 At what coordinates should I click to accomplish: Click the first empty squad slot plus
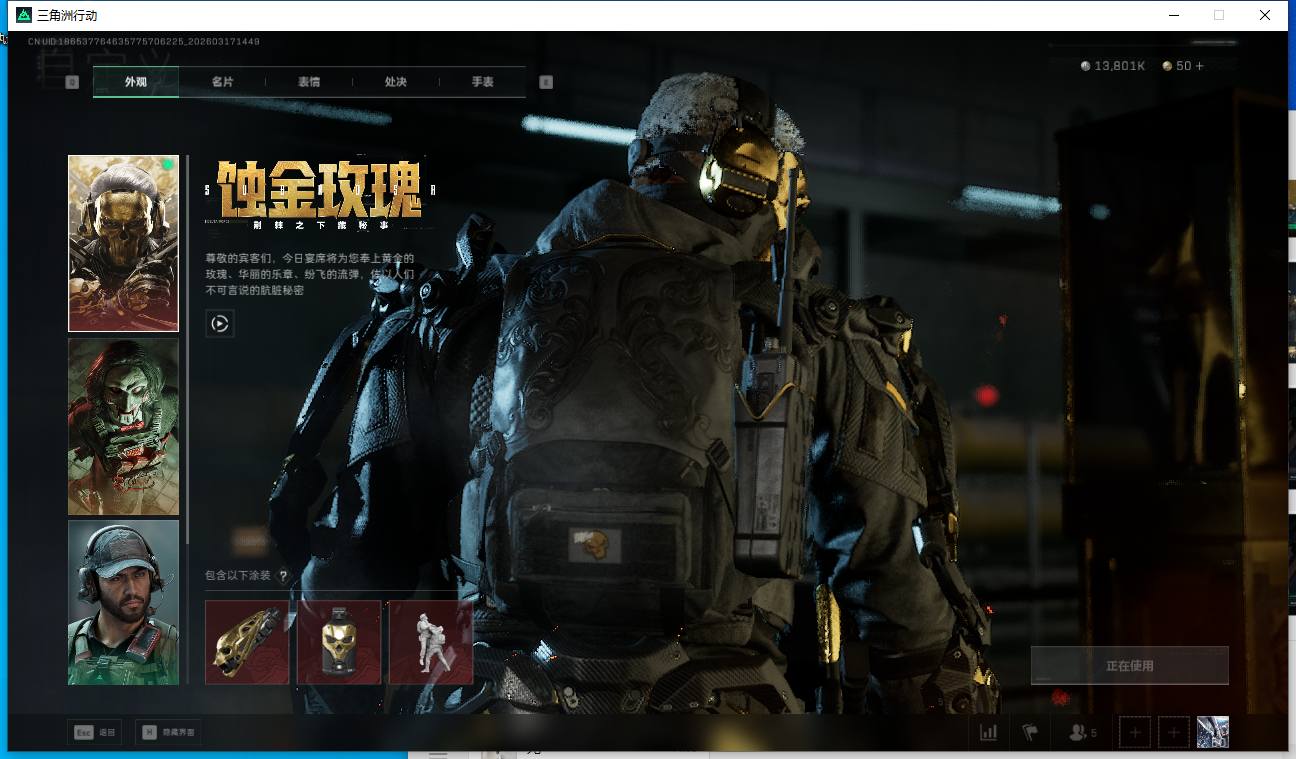click(1134, 733)
